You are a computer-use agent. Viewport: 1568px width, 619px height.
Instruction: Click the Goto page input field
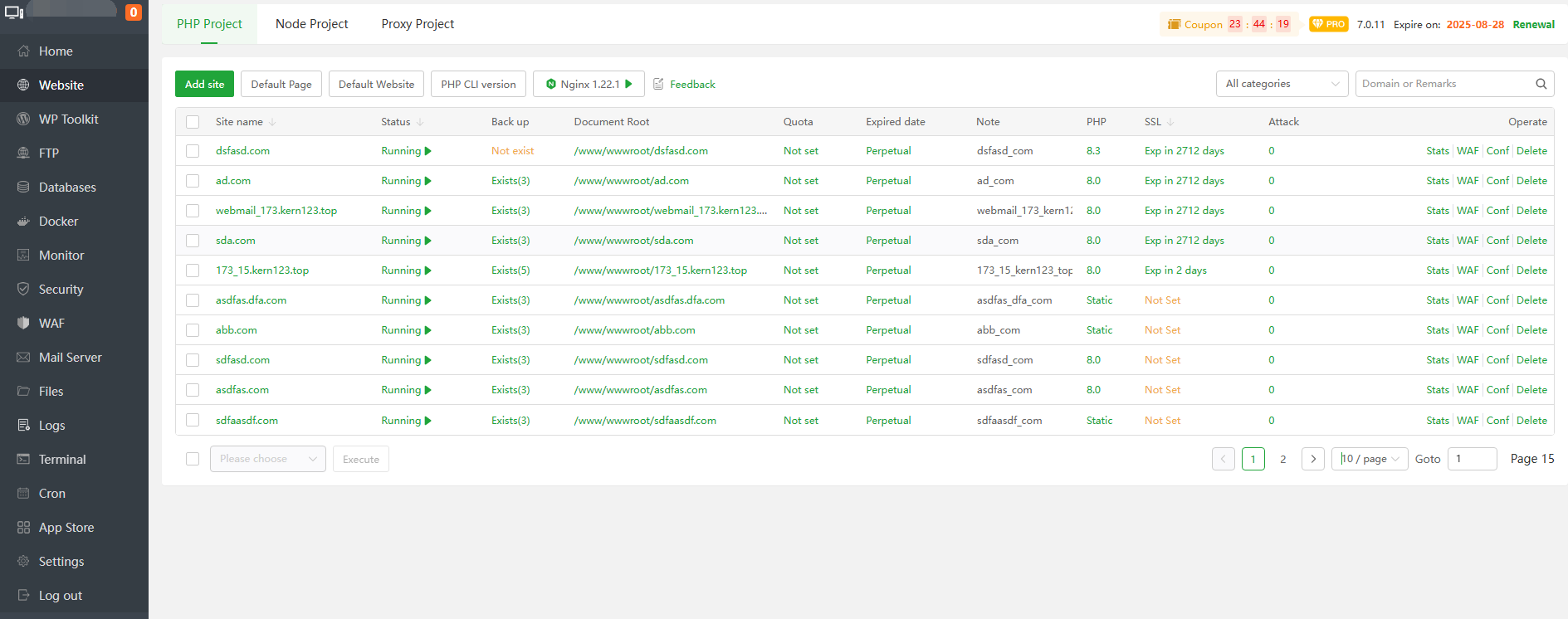pos(1472,459)
